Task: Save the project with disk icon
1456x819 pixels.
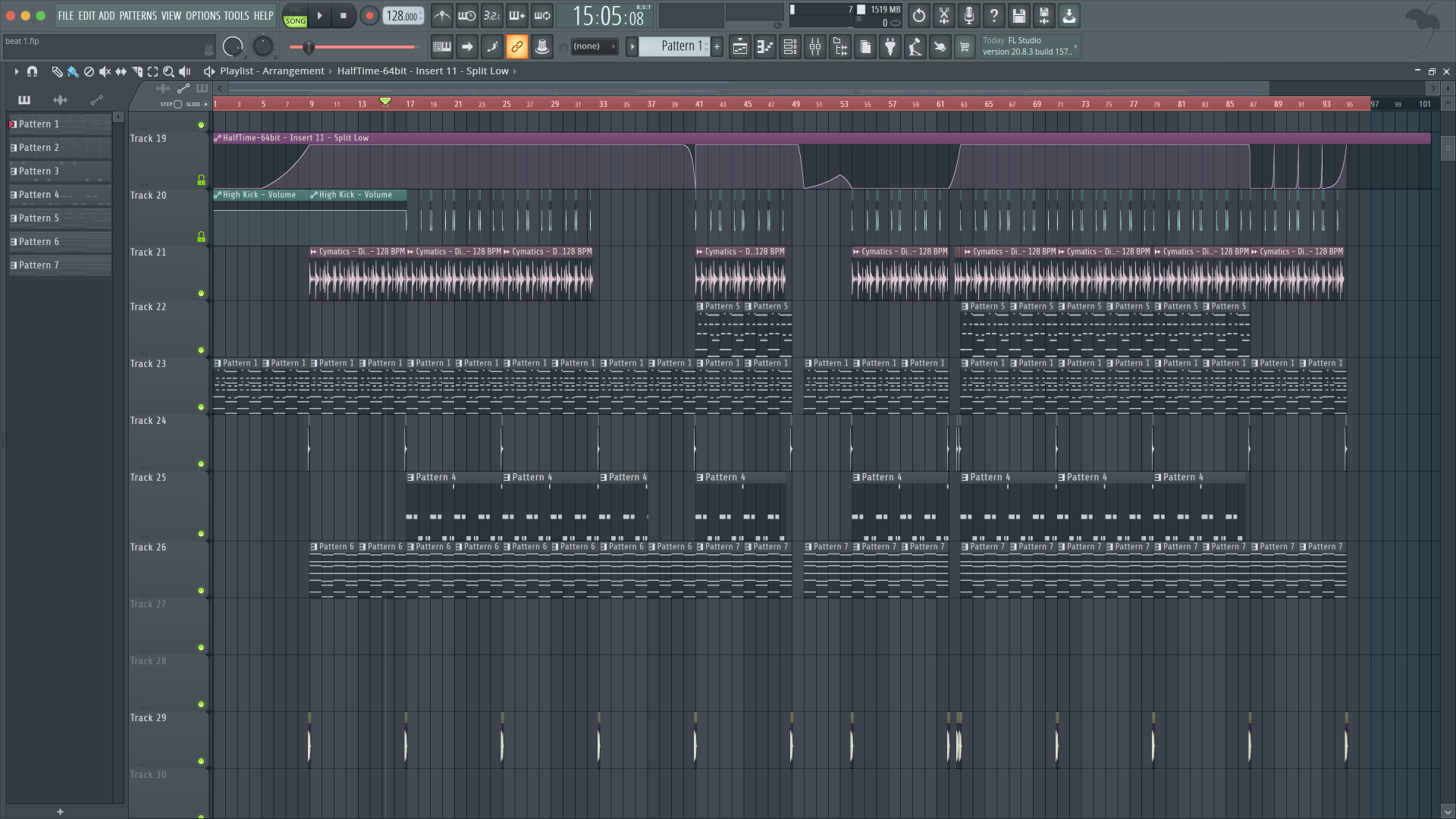Action: tap(1019, 15)
